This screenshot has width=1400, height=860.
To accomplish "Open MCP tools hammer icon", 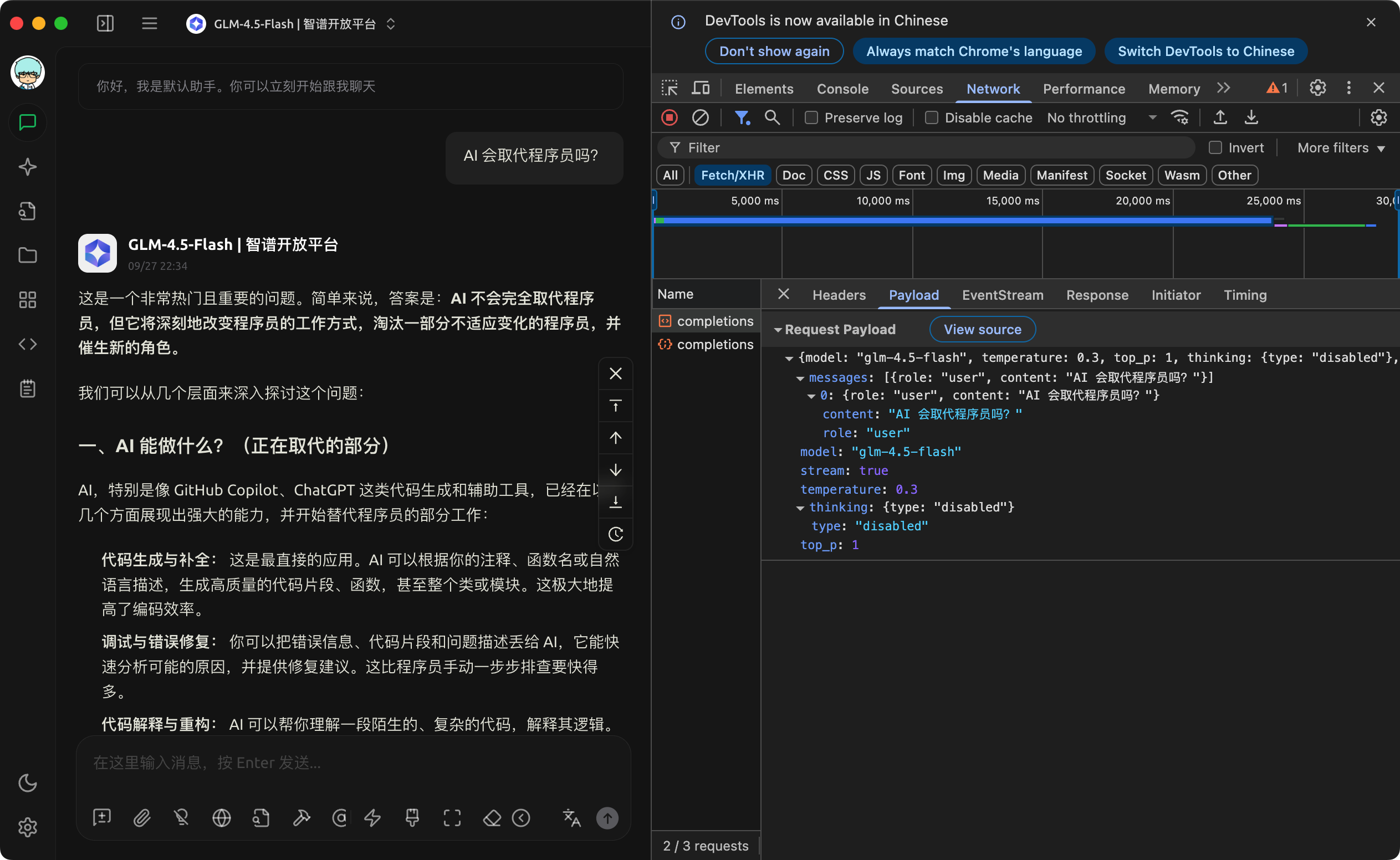I will tap(301, 817).
